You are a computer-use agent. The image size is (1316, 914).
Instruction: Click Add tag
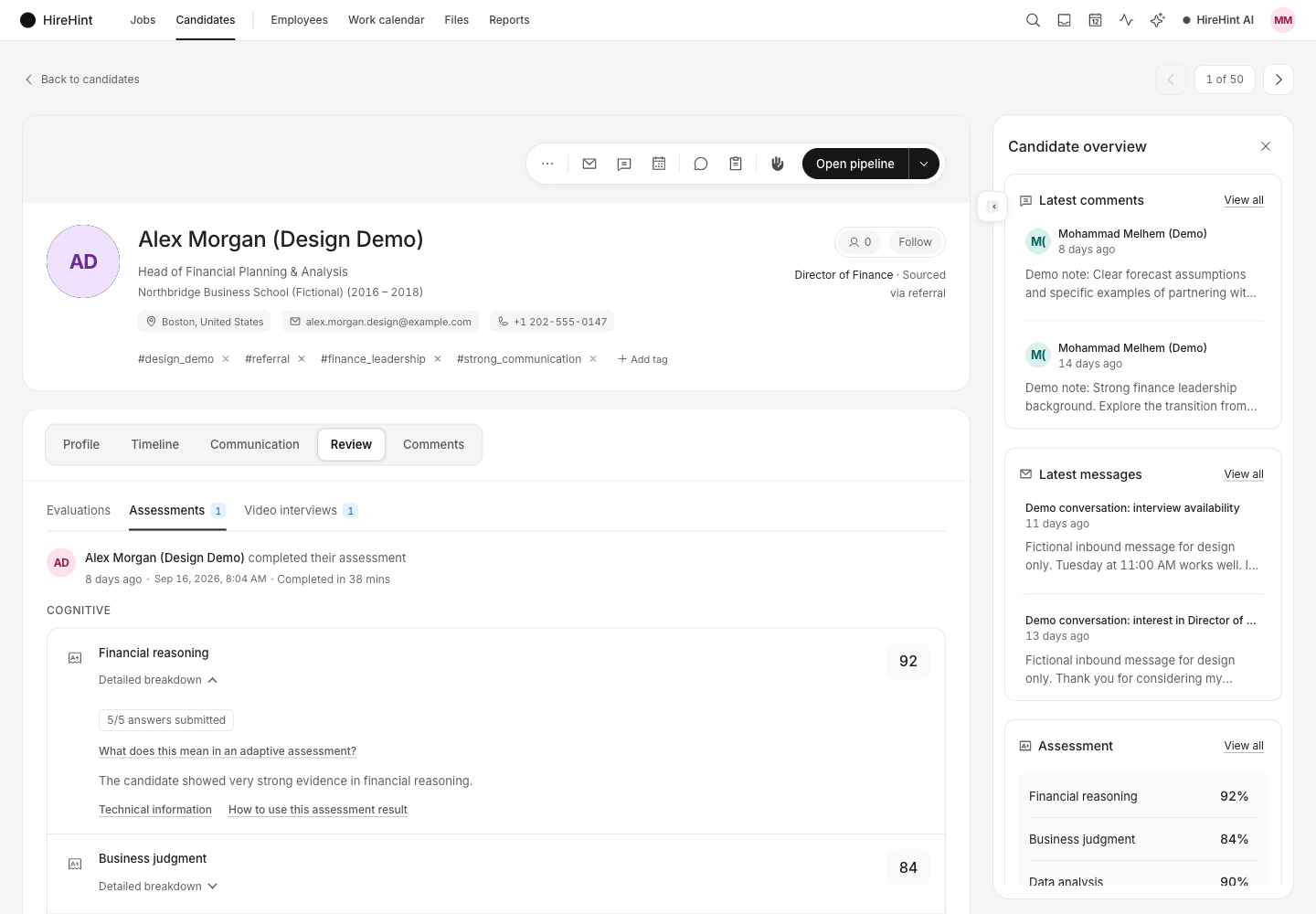click(642, 359)
